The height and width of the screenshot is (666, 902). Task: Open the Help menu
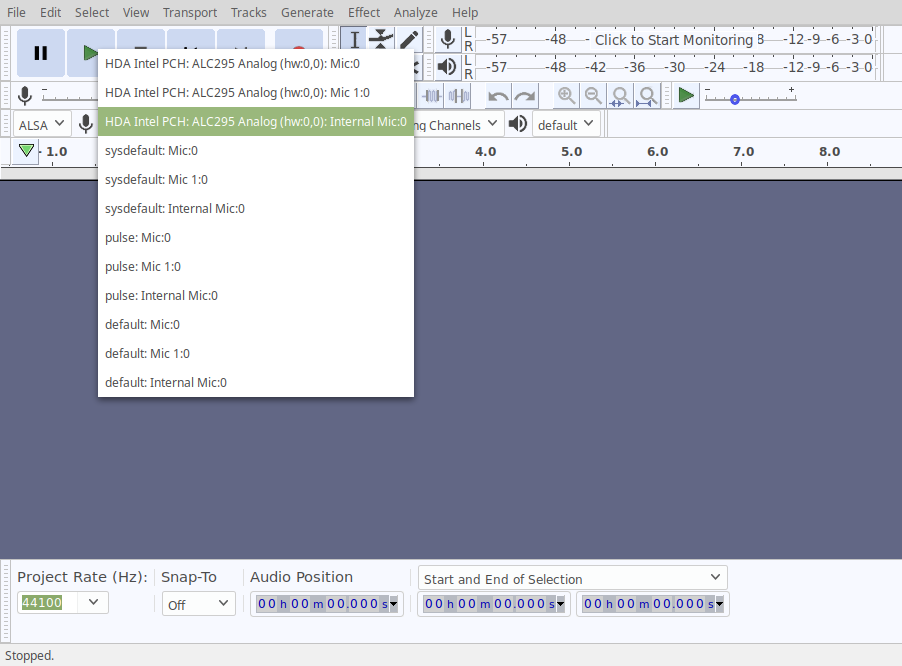[465, 13]
